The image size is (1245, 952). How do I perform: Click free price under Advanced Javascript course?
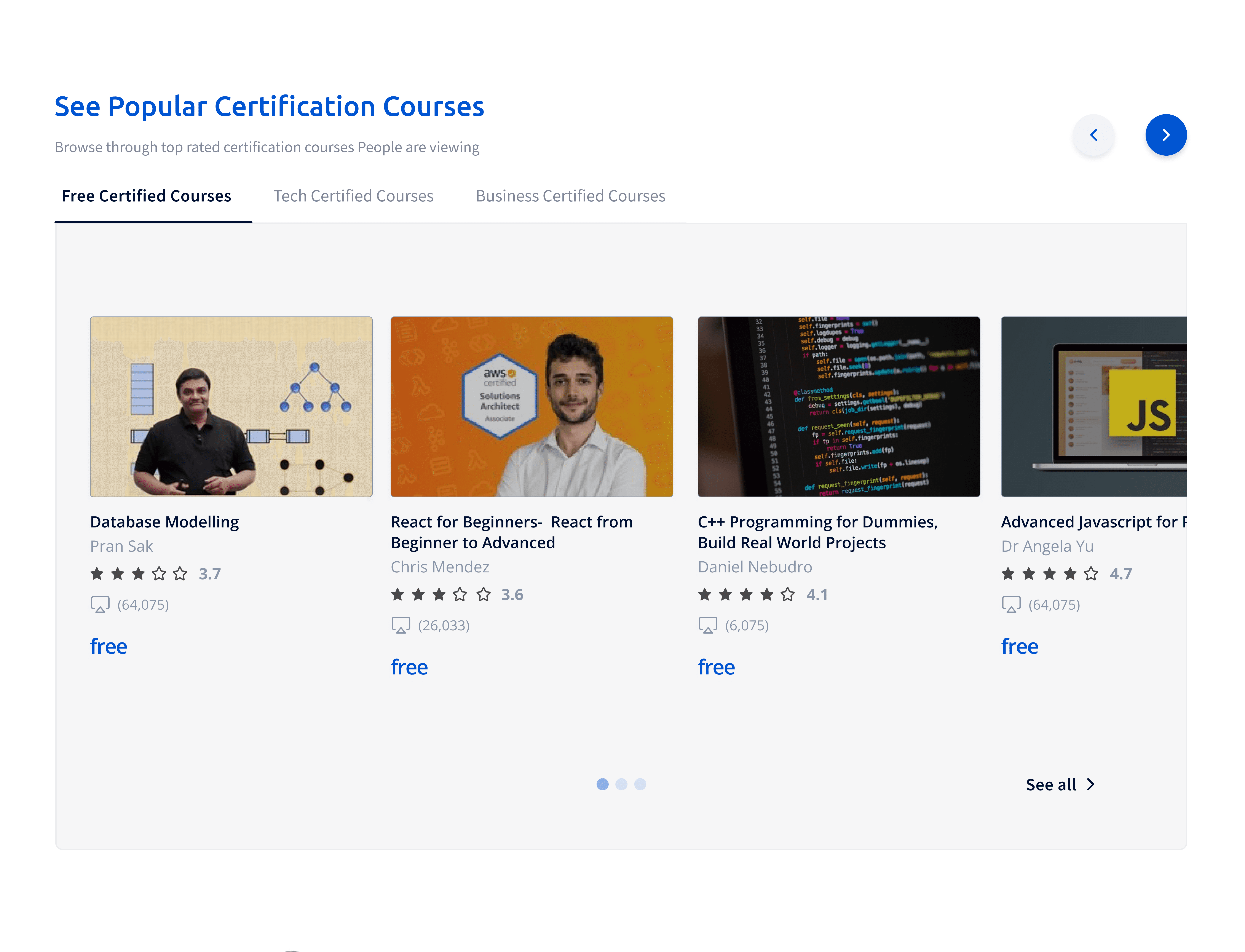click(x=1020, y=647)
